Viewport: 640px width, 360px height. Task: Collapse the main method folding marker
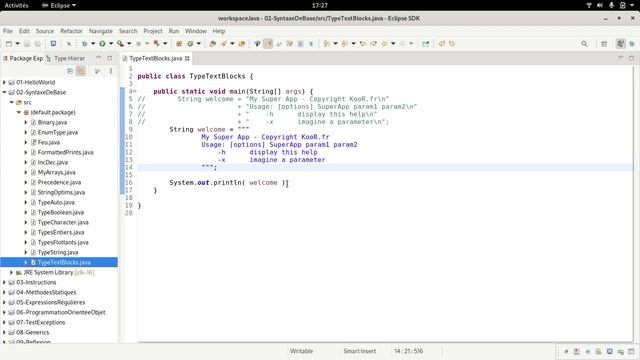(134, 91)
